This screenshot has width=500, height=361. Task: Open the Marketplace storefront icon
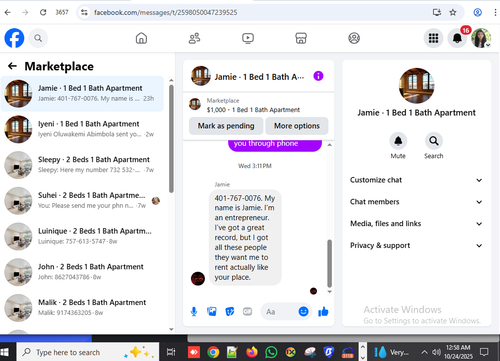tap(301, 38)
